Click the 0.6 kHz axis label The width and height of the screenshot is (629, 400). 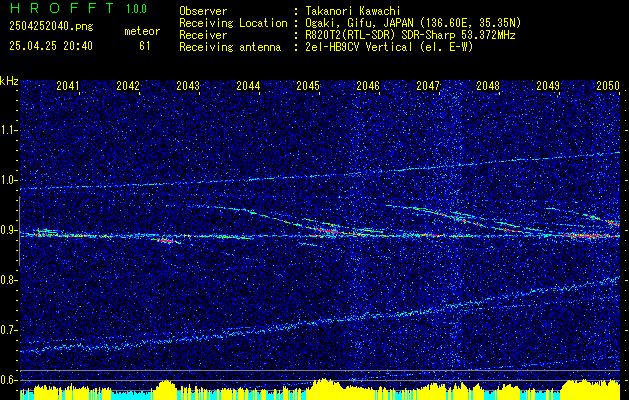[9, 380]
